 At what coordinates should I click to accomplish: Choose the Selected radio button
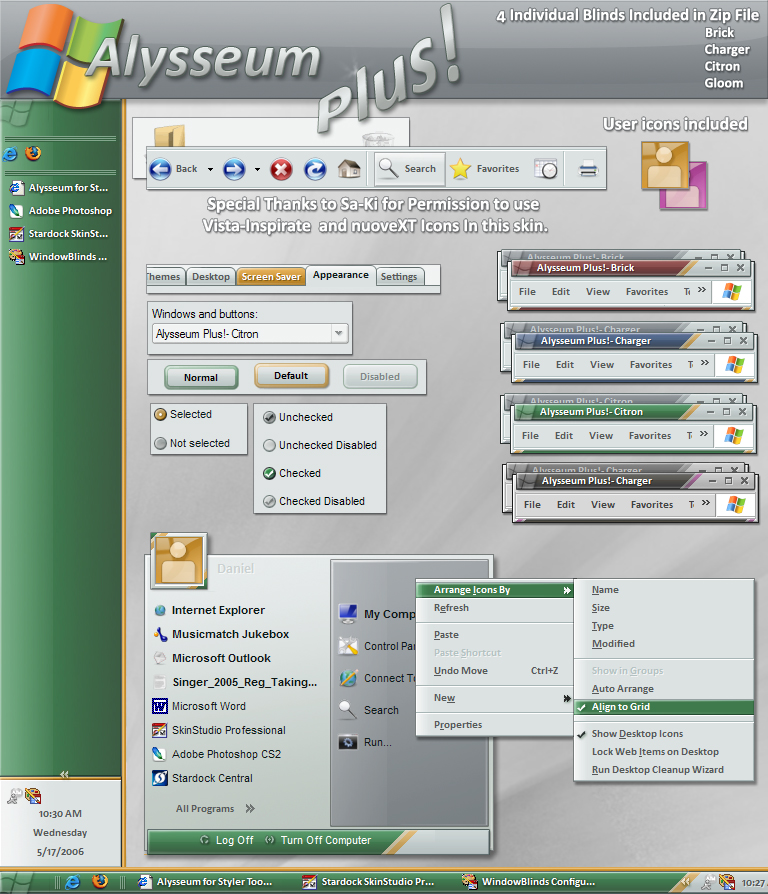pyautogui.click(x=161, y=415)
